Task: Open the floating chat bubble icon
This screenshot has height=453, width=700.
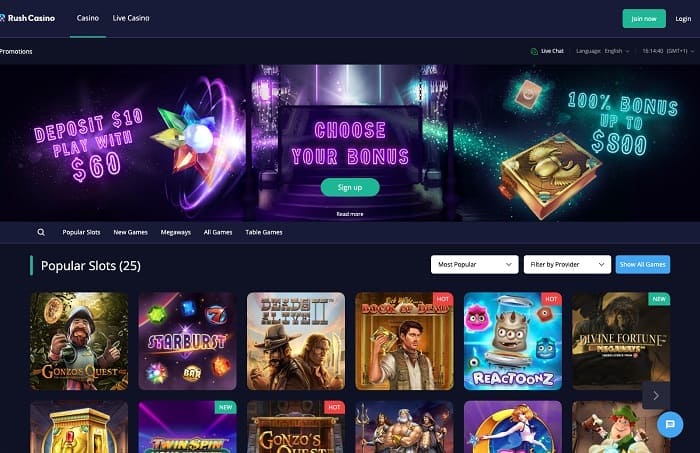Action: pyautogui.click(x=670, y=424)
